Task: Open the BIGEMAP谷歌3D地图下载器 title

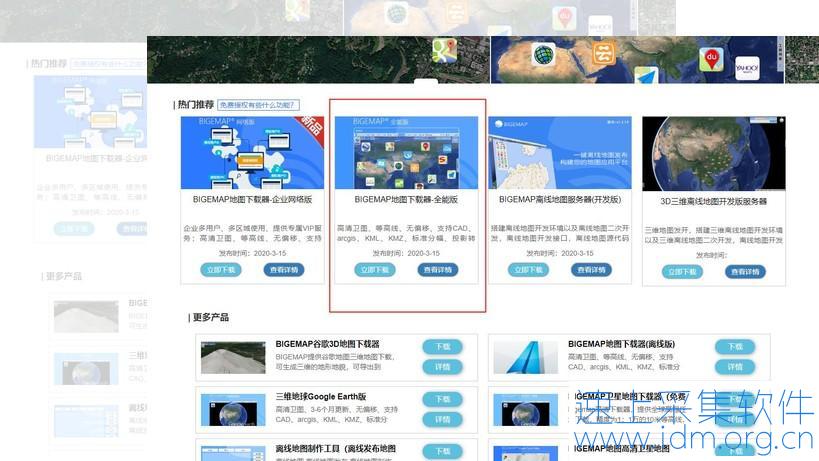Action: [327, 344]
